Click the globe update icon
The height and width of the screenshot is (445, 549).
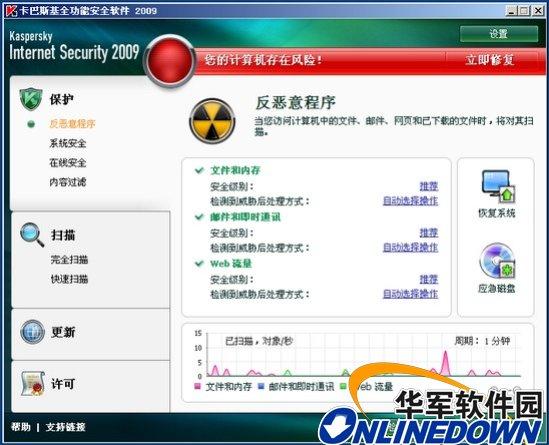[x=32, y=332]
